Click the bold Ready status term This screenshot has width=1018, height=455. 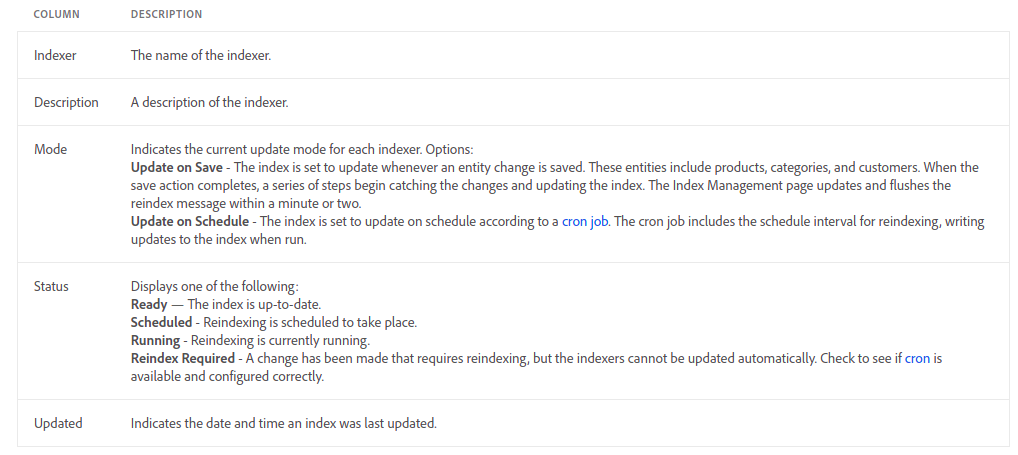click(x=149, y=304)
